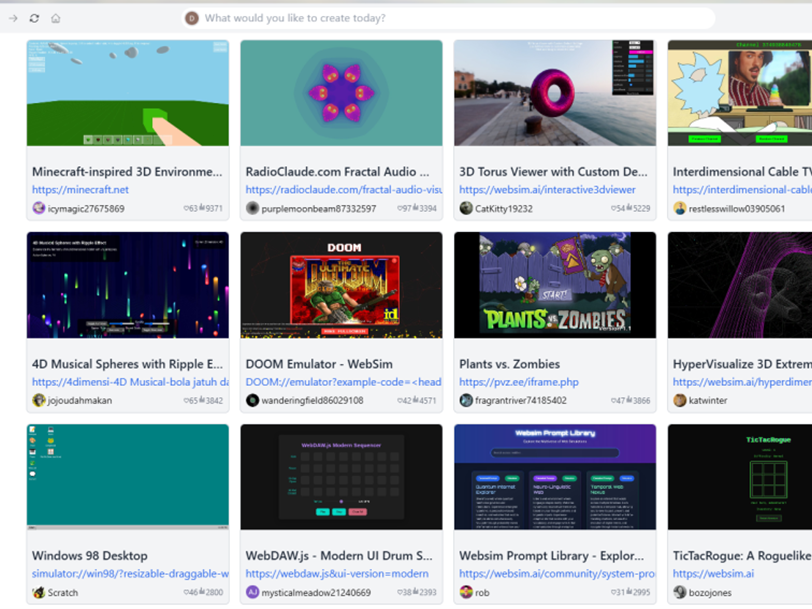Open the https://pvz.ee/iframe.php link
This screenshot has height=609, width=812.
(x=517, y=382)
